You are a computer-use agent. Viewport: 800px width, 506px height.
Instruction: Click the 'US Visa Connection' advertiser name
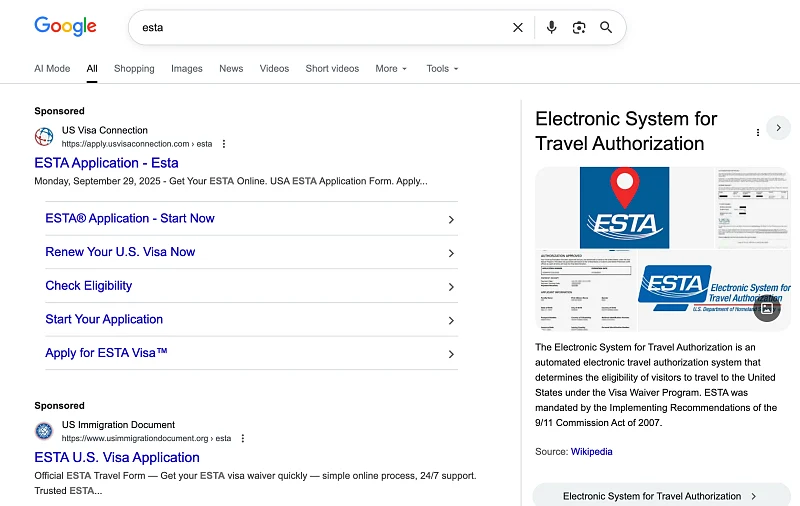(105, 130)
